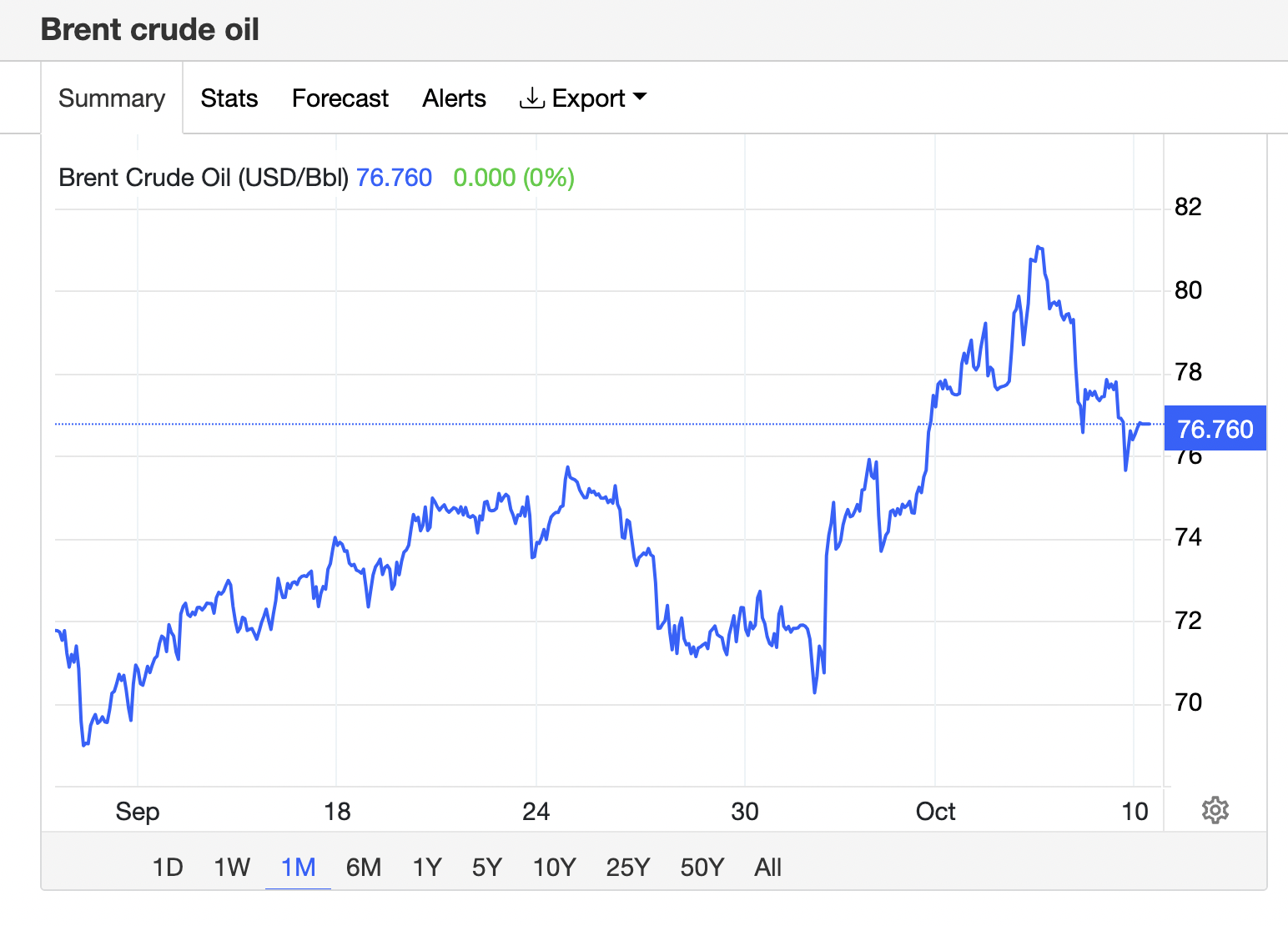
Task: Select the 10Y time range
Action: 555,868
